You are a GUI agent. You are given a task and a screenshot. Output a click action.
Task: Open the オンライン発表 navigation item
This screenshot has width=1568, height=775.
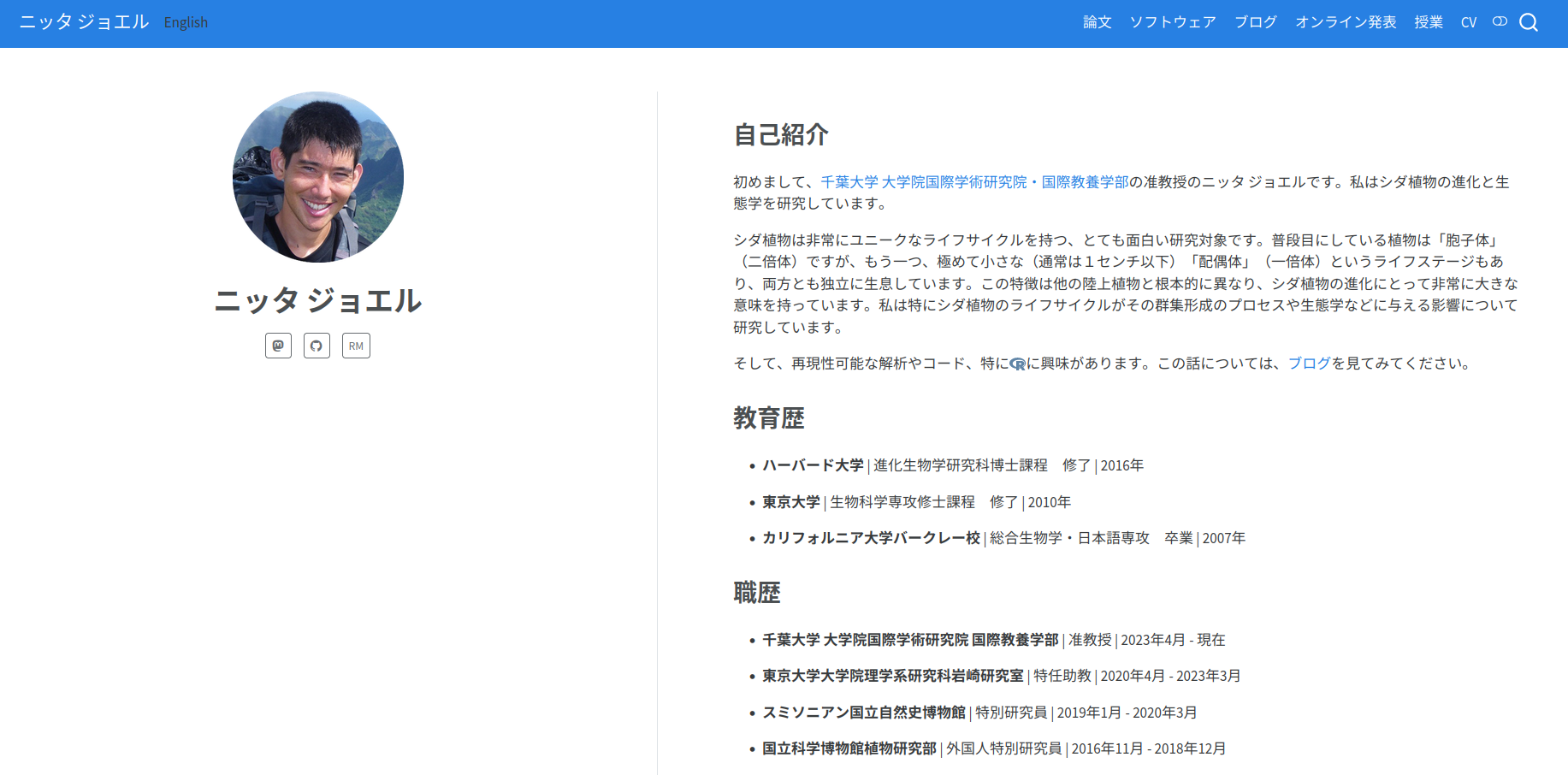pyautogui.click(x=1345, y=22)
